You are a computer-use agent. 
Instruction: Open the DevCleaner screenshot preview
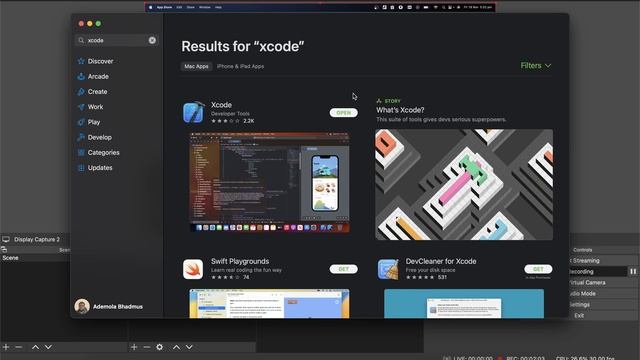coord(464,303)
